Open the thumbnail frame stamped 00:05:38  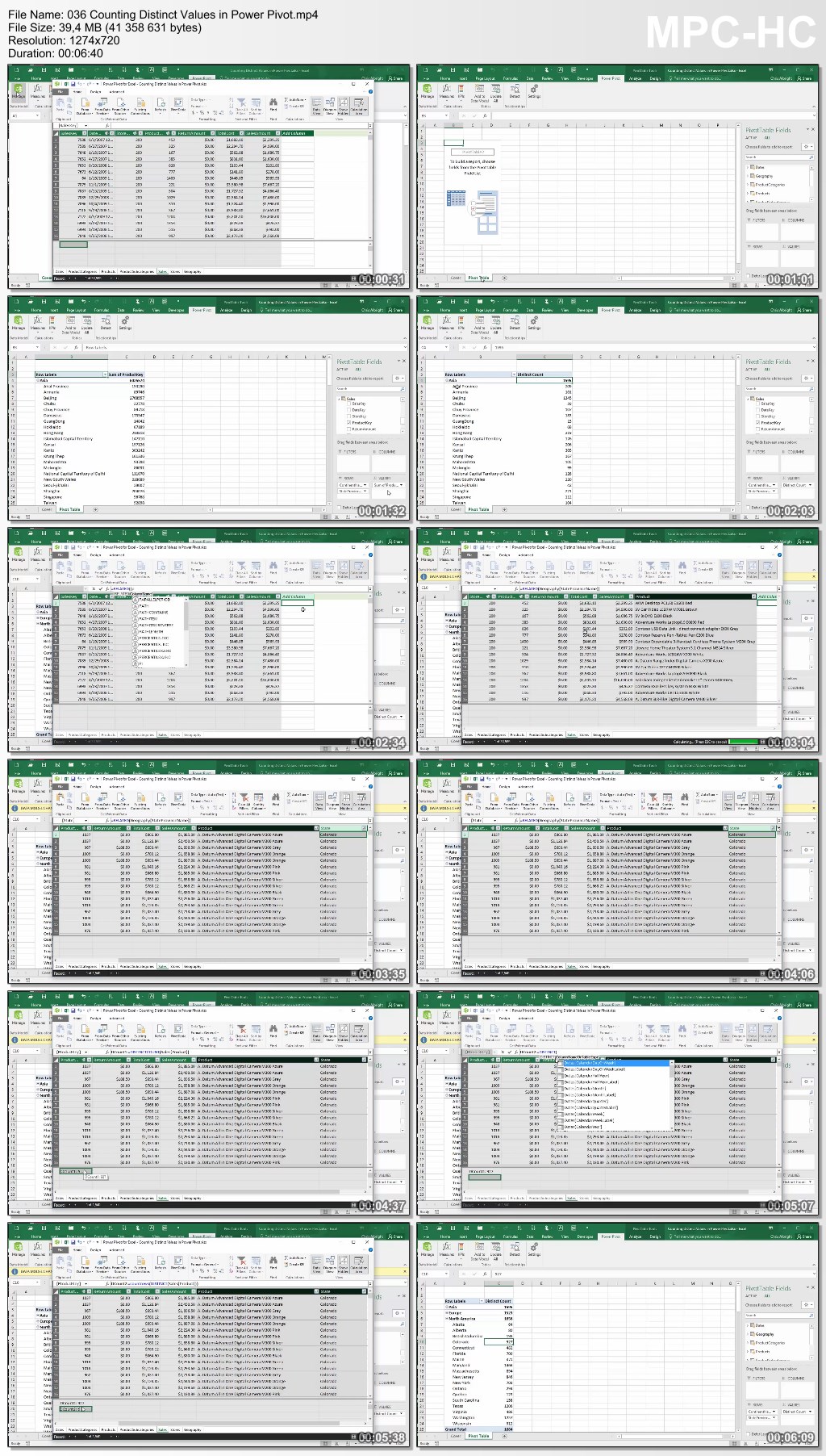point(210,1335)
